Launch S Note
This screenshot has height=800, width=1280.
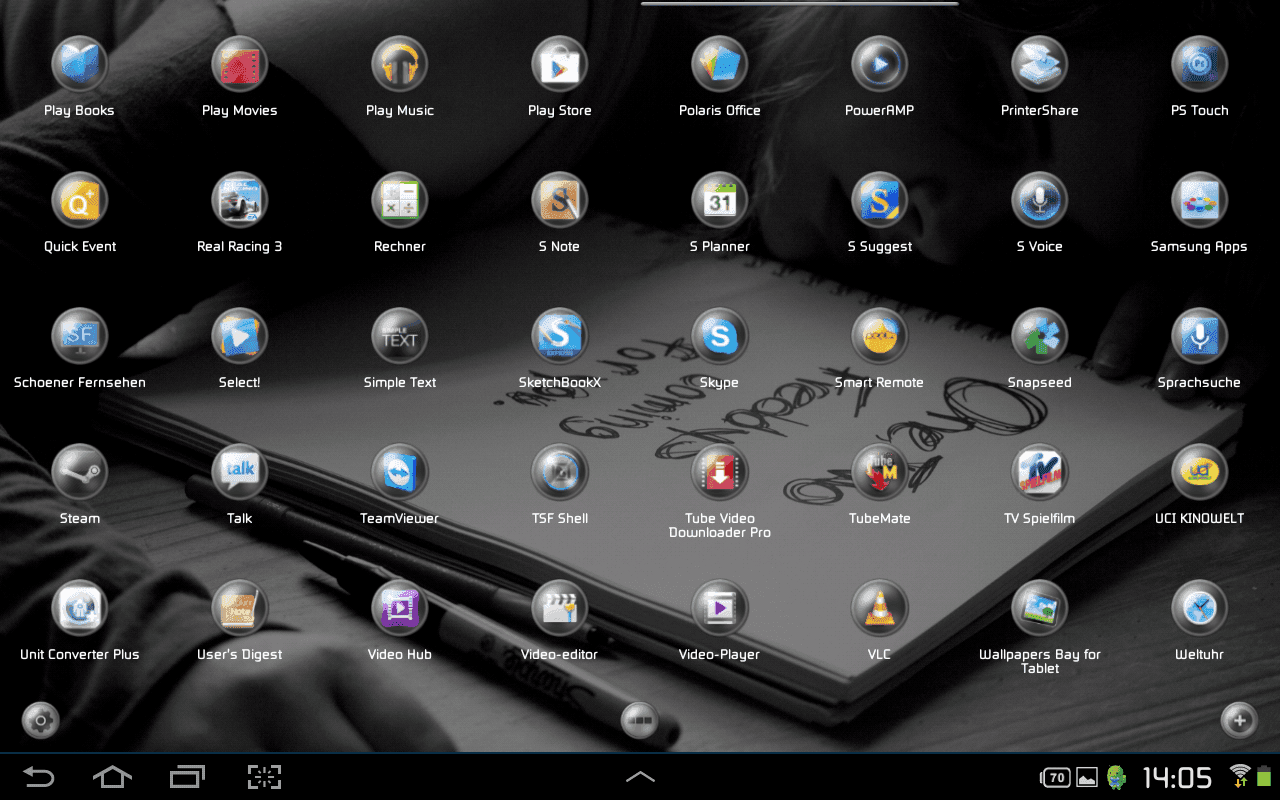[560, 201]
